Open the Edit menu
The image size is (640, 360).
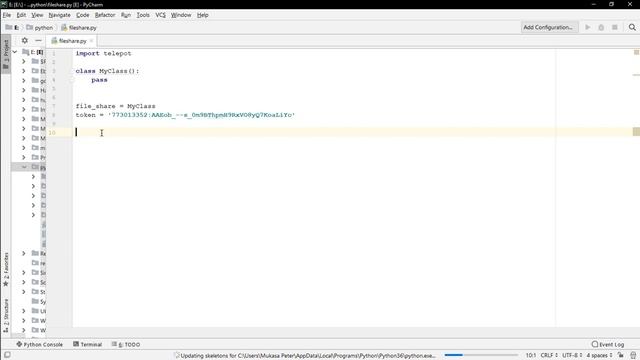click(x=21, y=15)
